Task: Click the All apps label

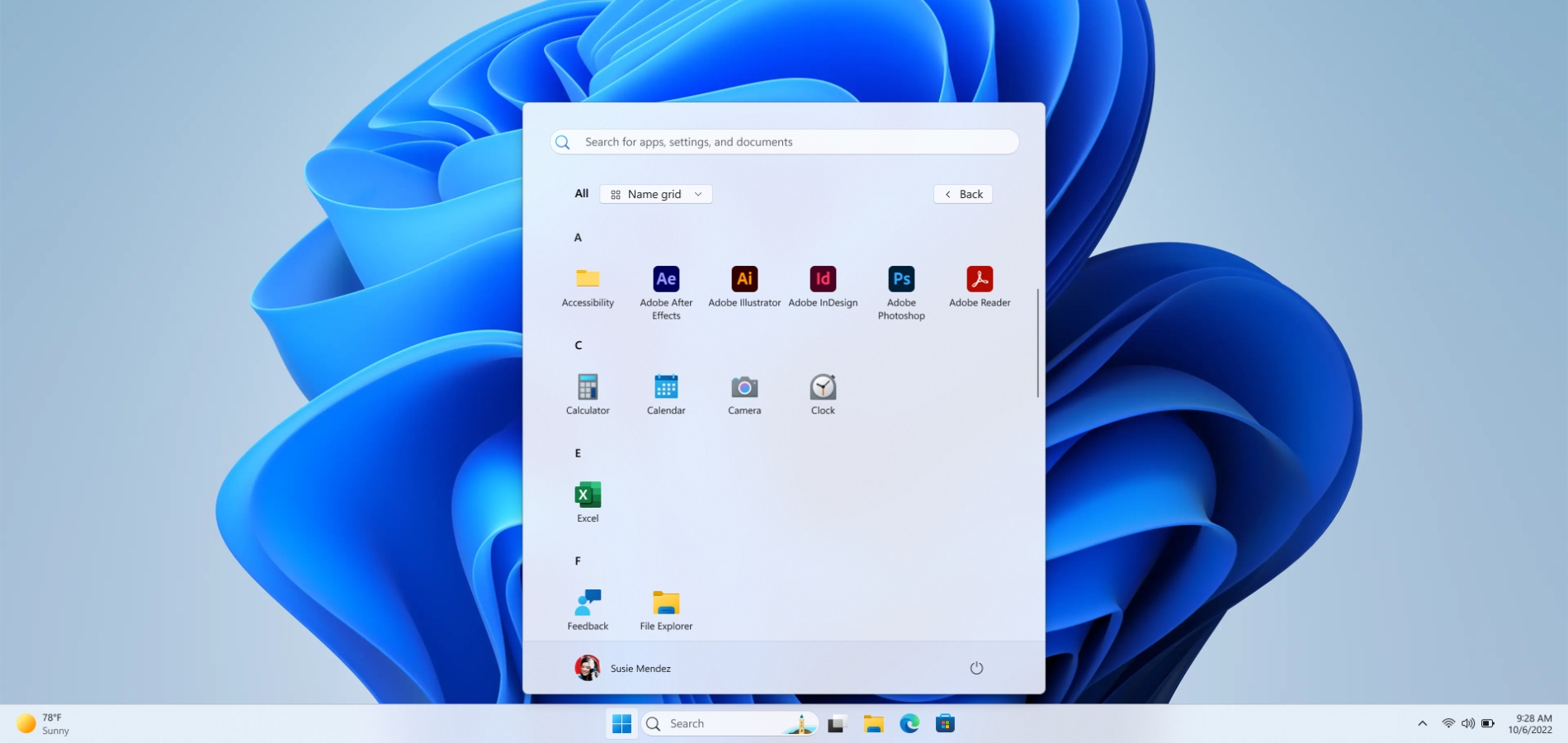Action: point(582,193)
